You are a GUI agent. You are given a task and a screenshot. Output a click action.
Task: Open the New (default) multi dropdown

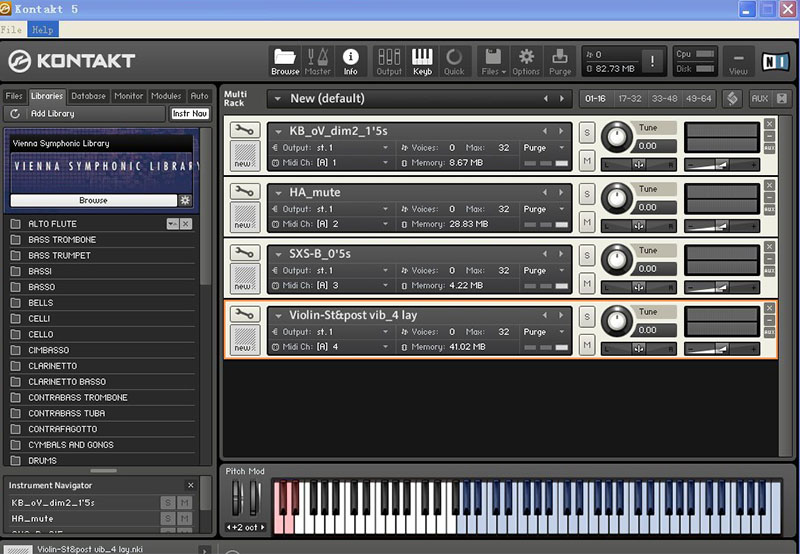coord(278,98)
